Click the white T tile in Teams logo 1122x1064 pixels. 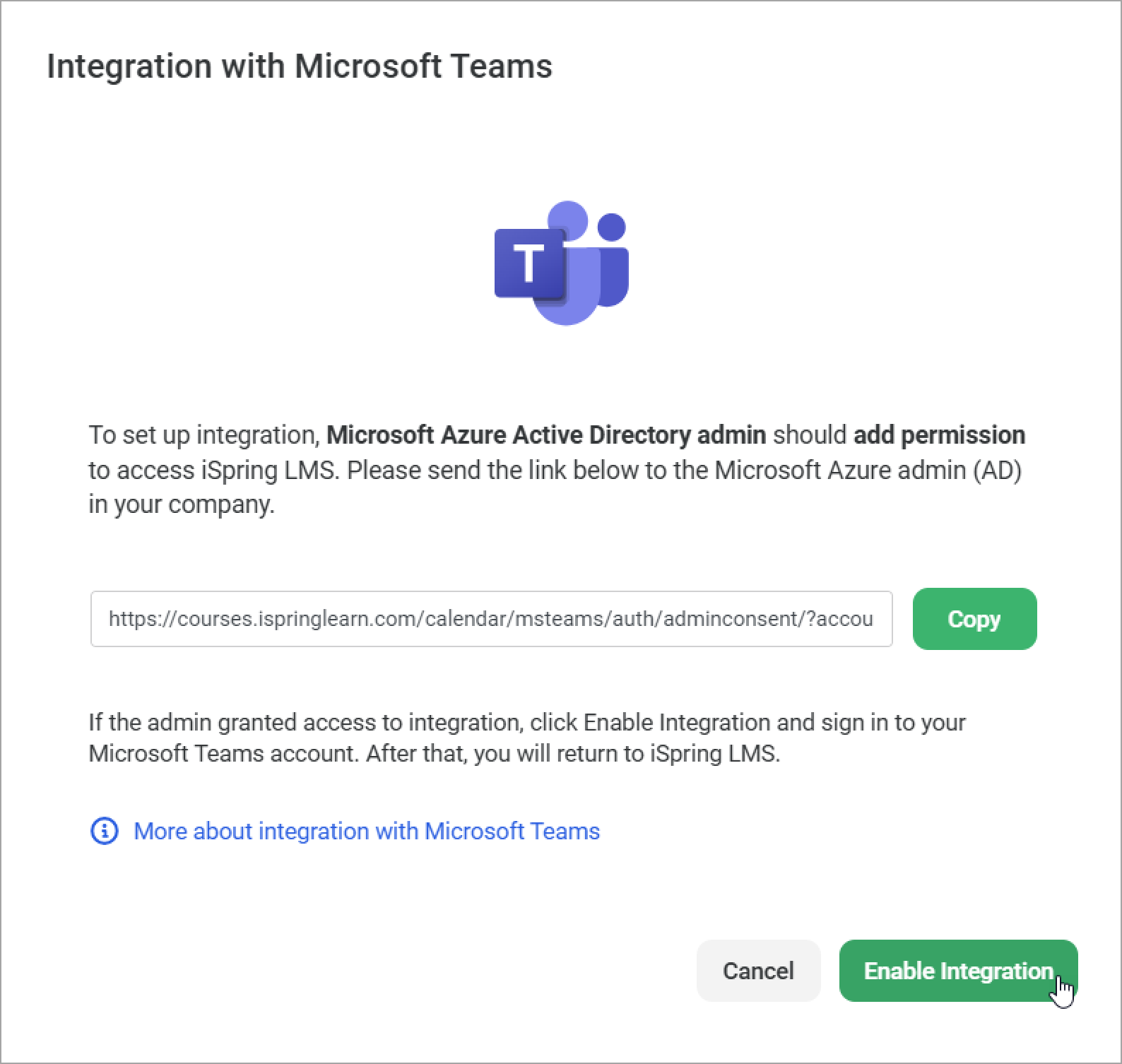(x=529, y=263)
